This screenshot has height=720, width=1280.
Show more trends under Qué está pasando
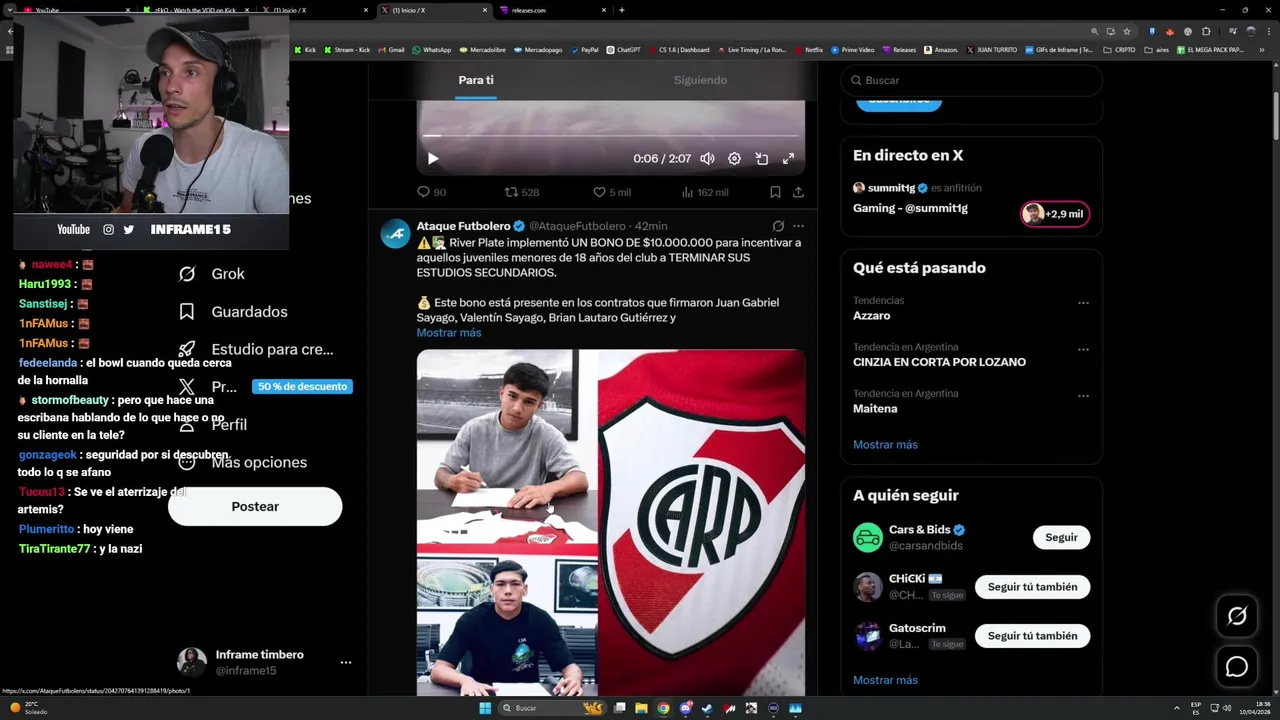tap(885, 445)
